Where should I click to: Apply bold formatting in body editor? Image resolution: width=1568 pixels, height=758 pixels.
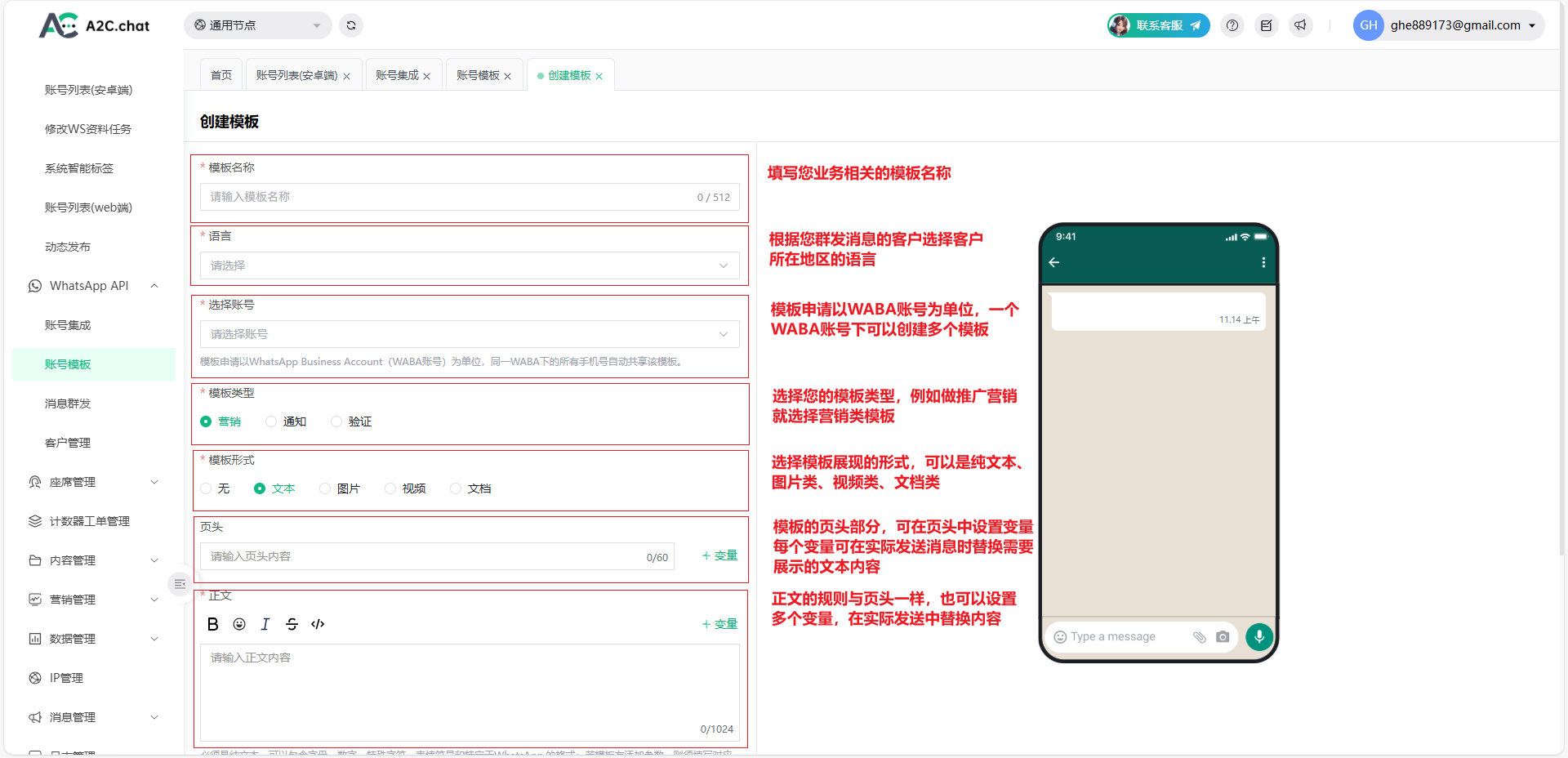[212, 624]
